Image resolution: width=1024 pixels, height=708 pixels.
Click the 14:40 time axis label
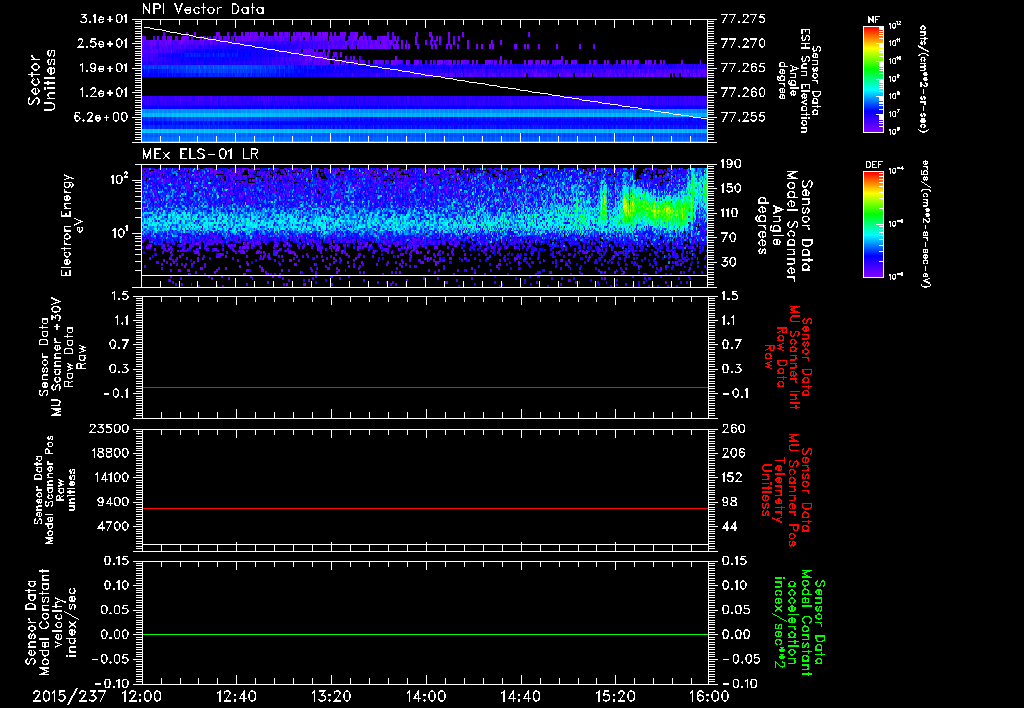coord(520,696)
